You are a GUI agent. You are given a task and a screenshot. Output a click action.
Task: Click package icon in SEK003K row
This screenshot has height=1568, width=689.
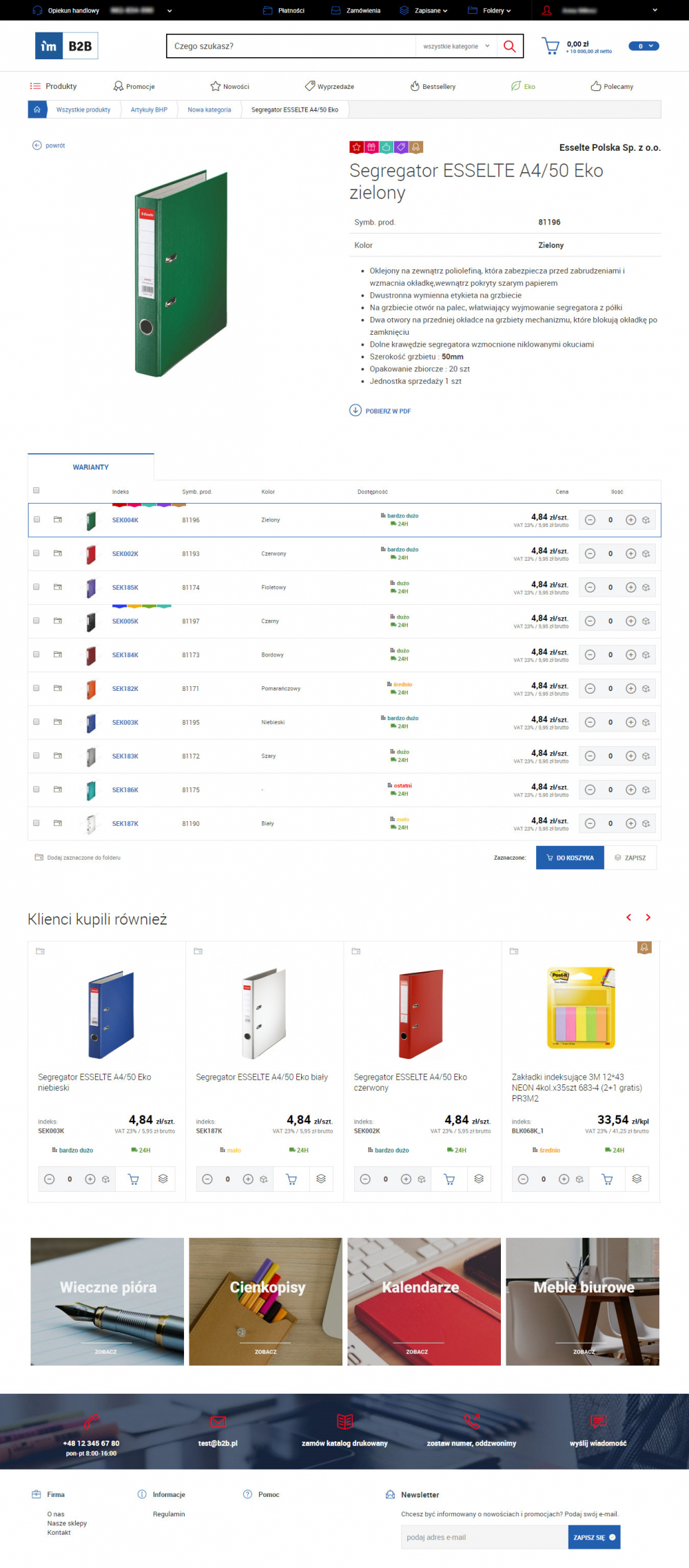point(646,723)
